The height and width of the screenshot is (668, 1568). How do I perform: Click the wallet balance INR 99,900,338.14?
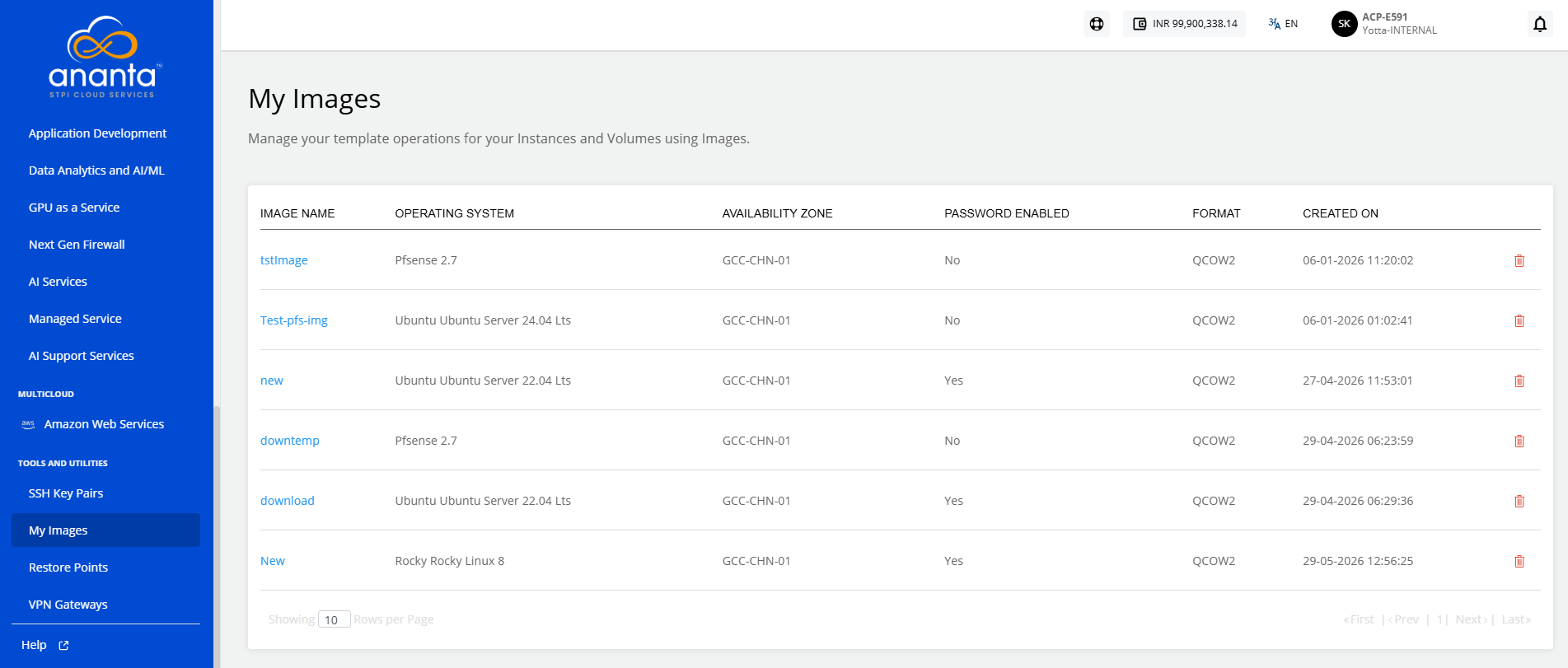pos(1185,24)
